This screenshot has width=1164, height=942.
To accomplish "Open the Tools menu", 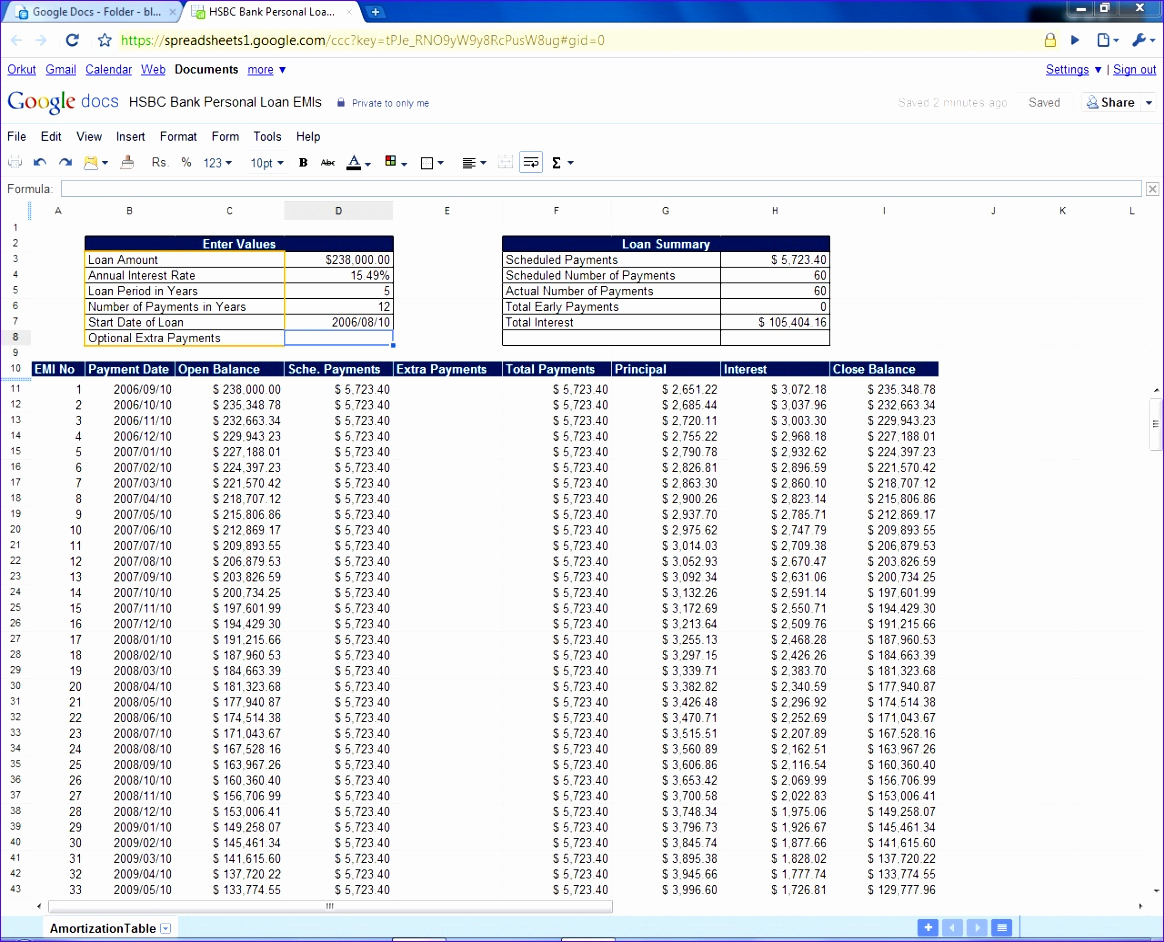I will tap(267, 137).
